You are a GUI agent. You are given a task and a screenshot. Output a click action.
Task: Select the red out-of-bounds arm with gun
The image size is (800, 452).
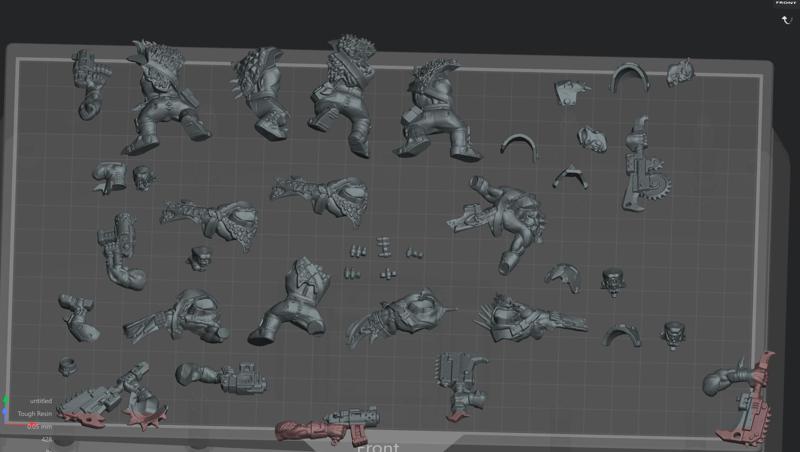[x=327, y=425]
